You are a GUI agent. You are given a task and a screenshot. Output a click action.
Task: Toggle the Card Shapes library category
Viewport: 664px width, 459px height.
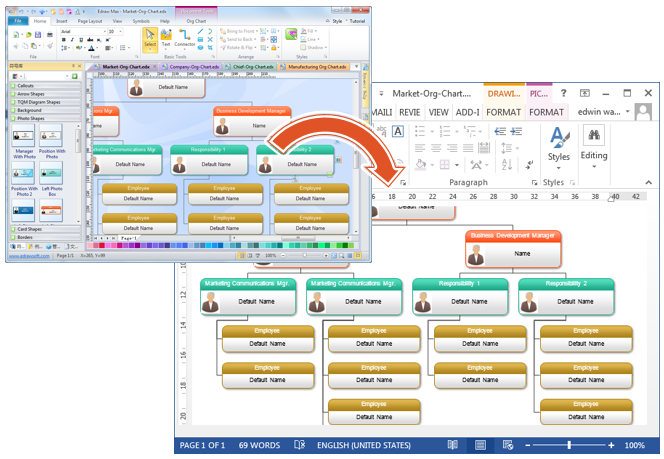point(45,229)
